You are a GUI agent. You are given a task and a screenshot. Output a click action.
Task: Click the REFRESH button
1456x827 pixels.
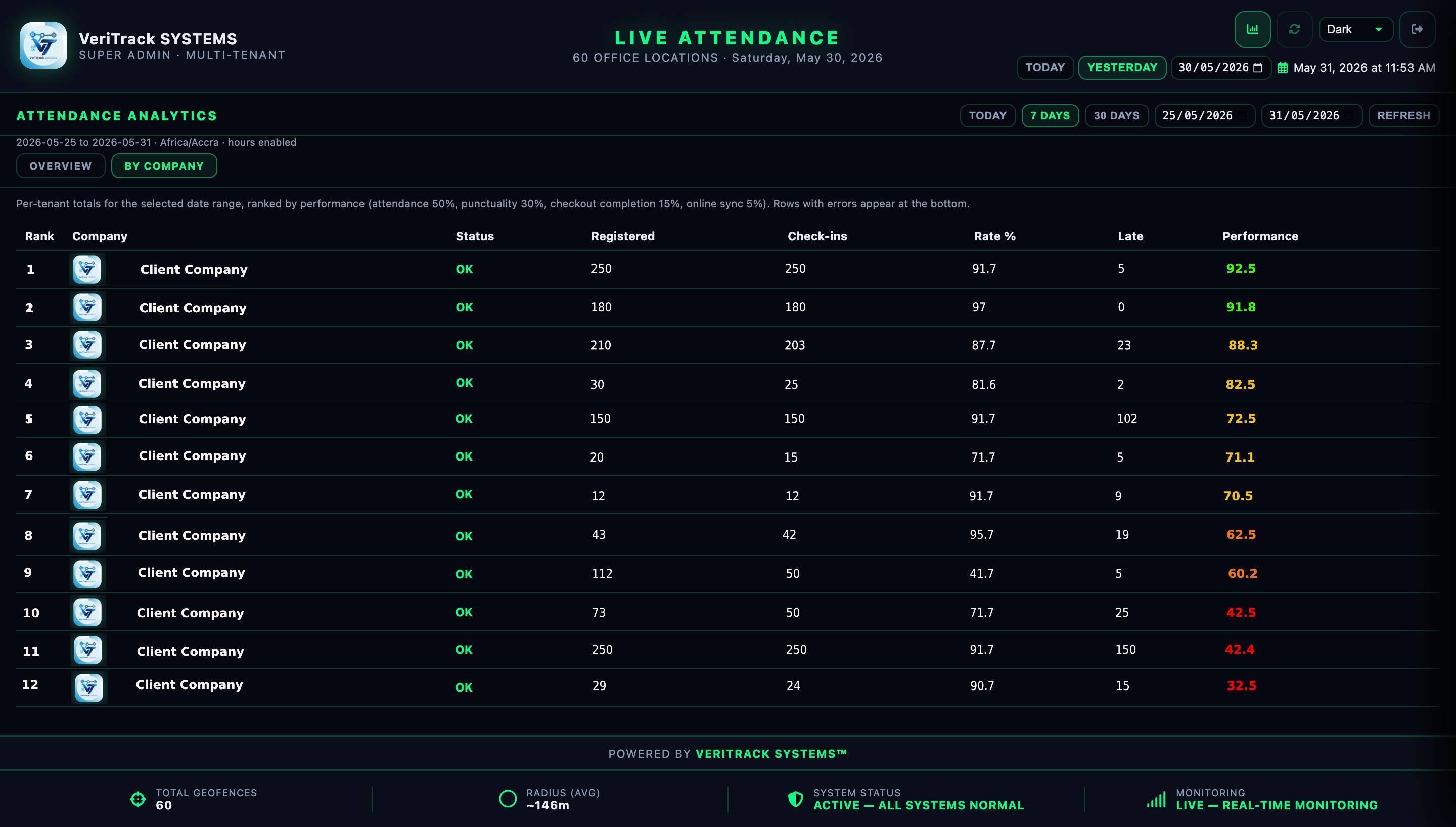coord(1403,116)
